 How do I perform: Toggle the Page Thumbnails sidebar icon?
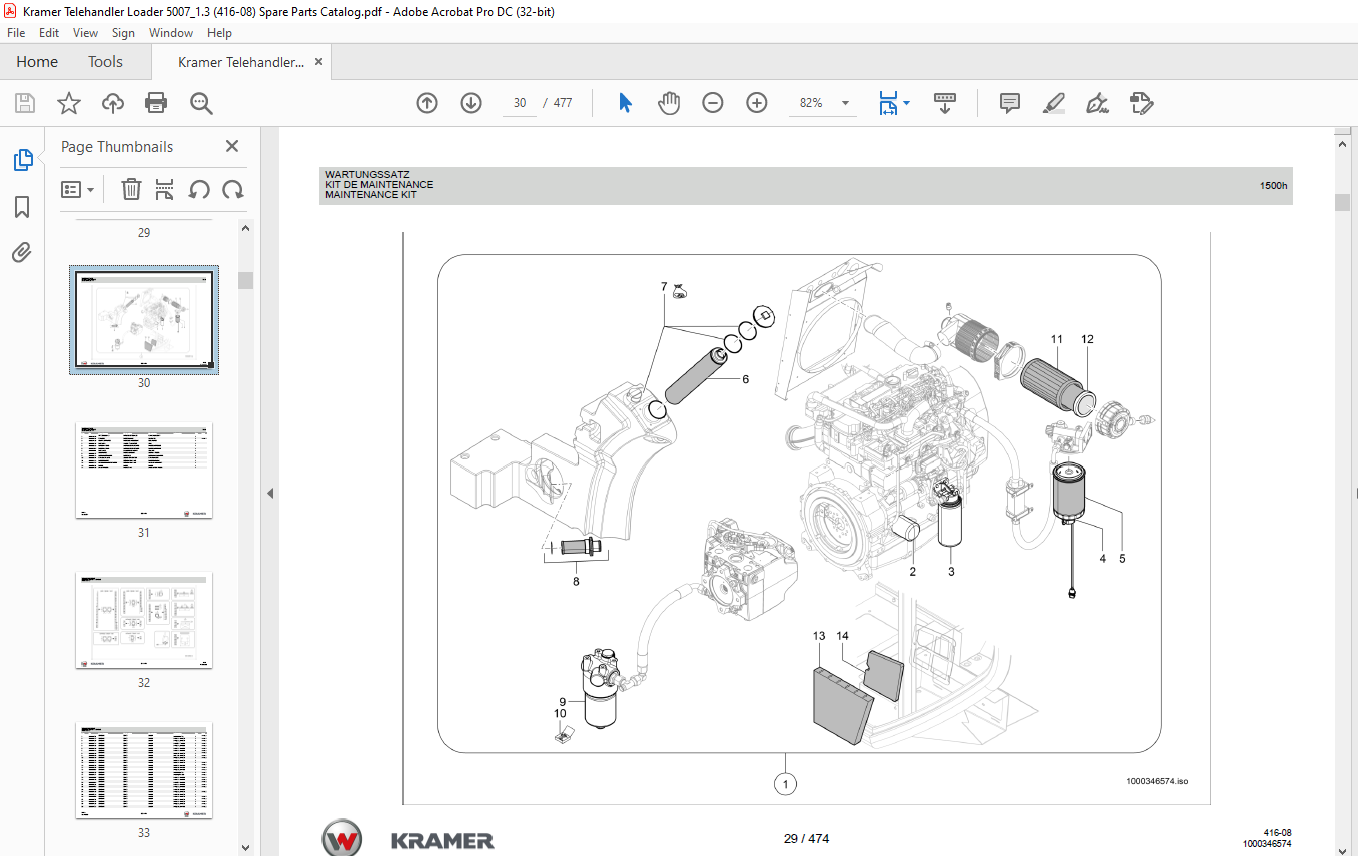click(22, 160)
